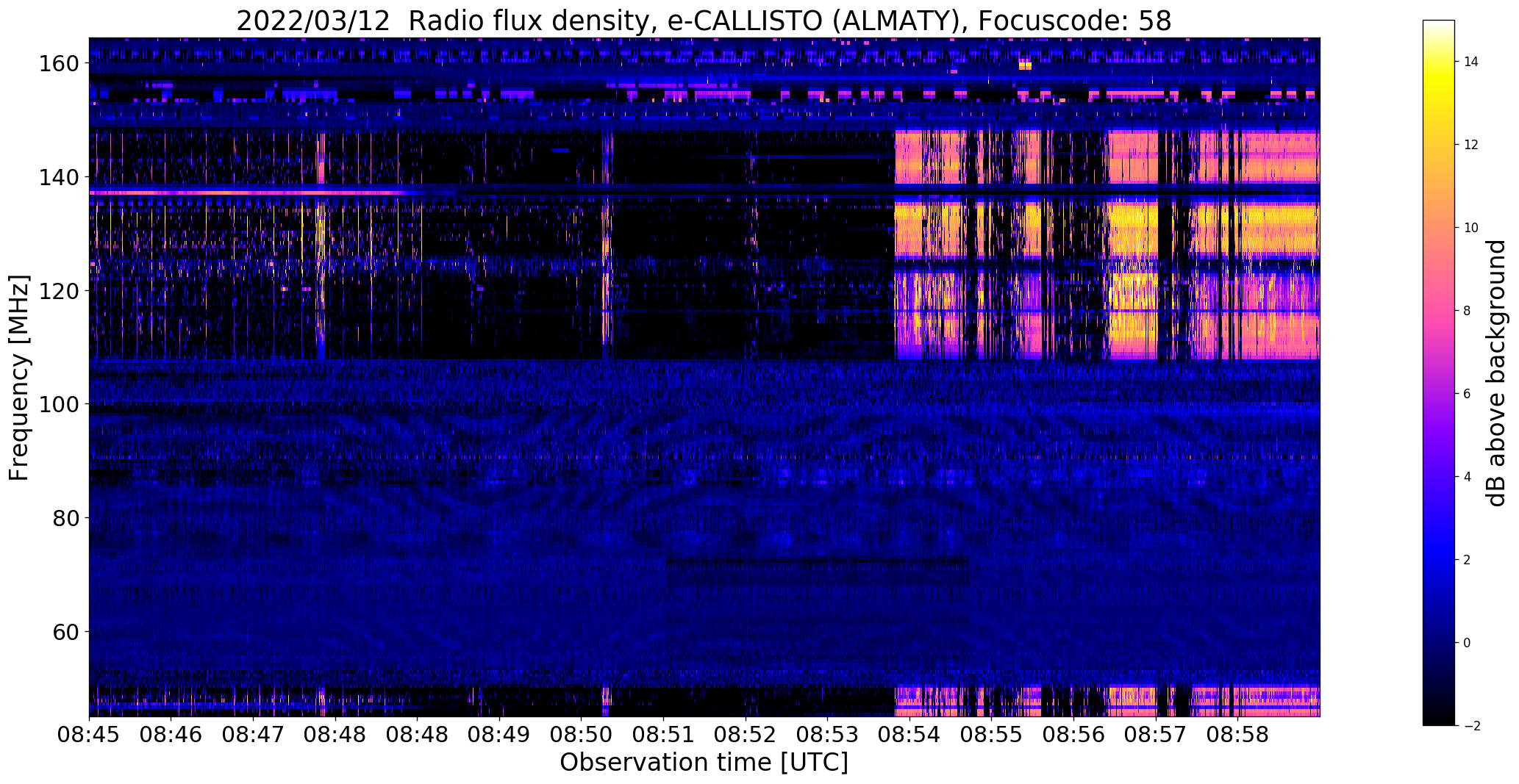Click the colorbar tick value 12
1519x784 pixels.
[1471, 145]
